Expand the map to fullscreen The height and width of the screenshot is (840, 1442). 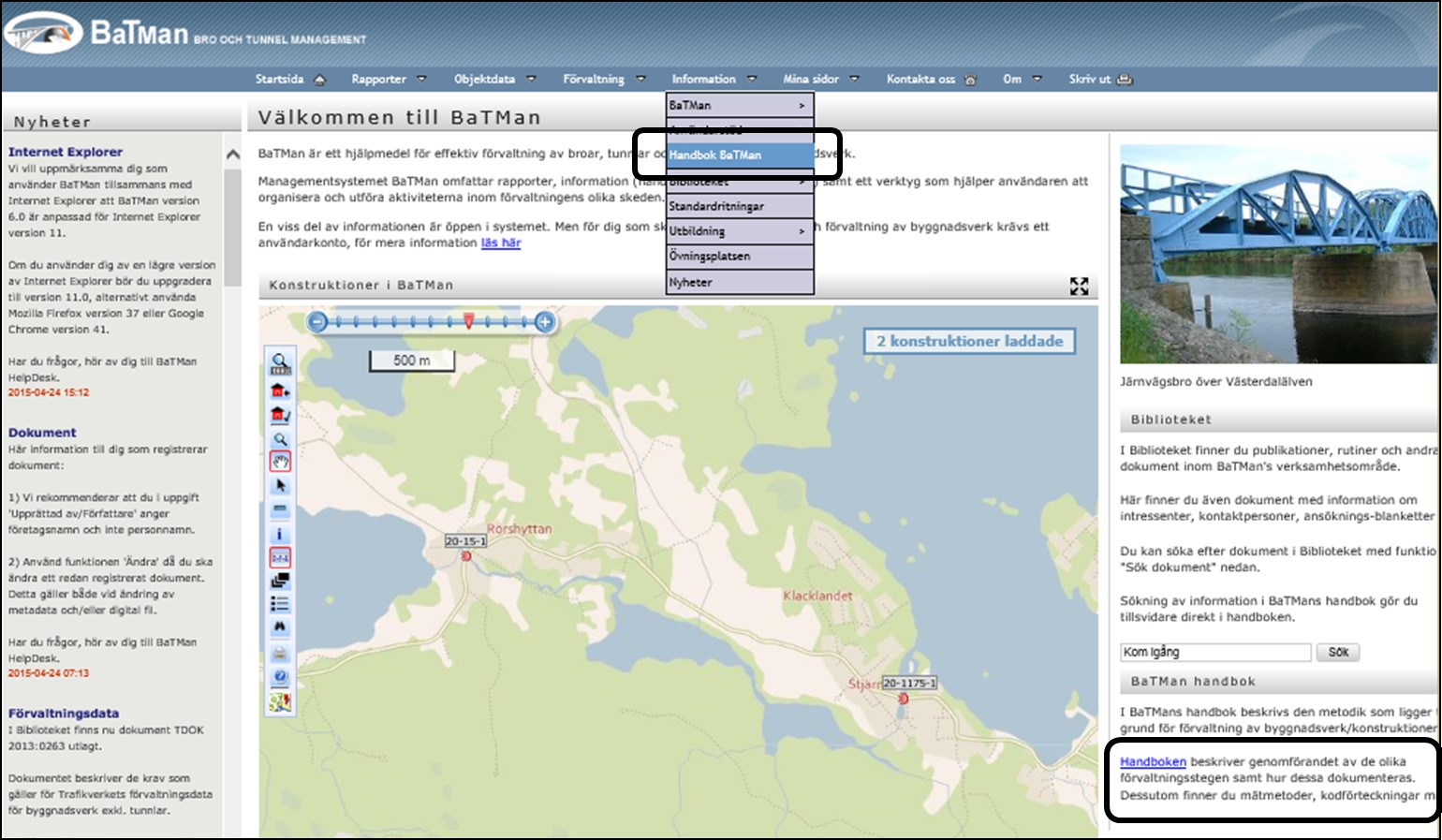pyautogui.click(x=1079, y=287)
